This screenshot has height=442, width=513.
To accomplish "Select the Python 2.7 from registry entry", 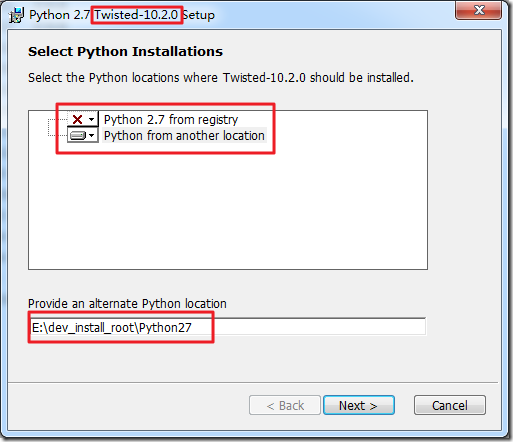I will (x=171, y=119).
